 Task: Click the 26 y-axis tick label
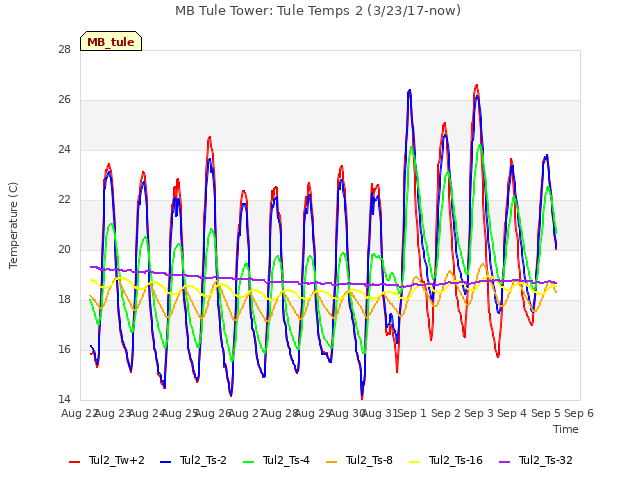64,100
